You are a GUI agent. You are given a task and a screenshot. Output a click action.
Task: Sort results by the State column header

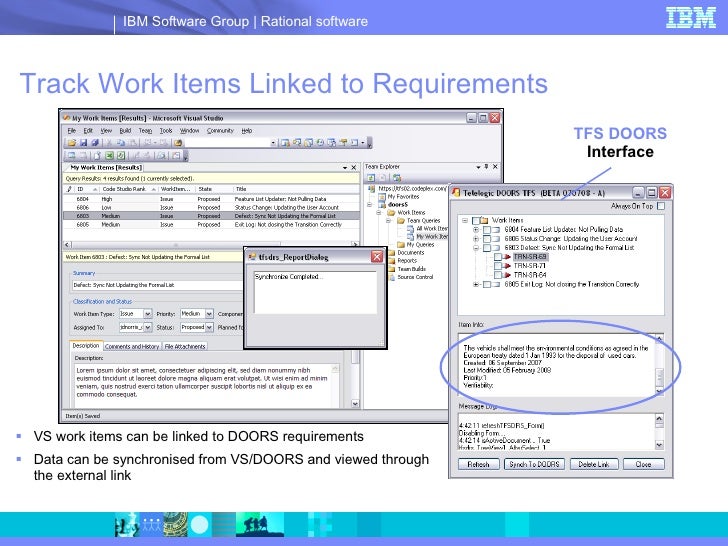tap(214, 189)
